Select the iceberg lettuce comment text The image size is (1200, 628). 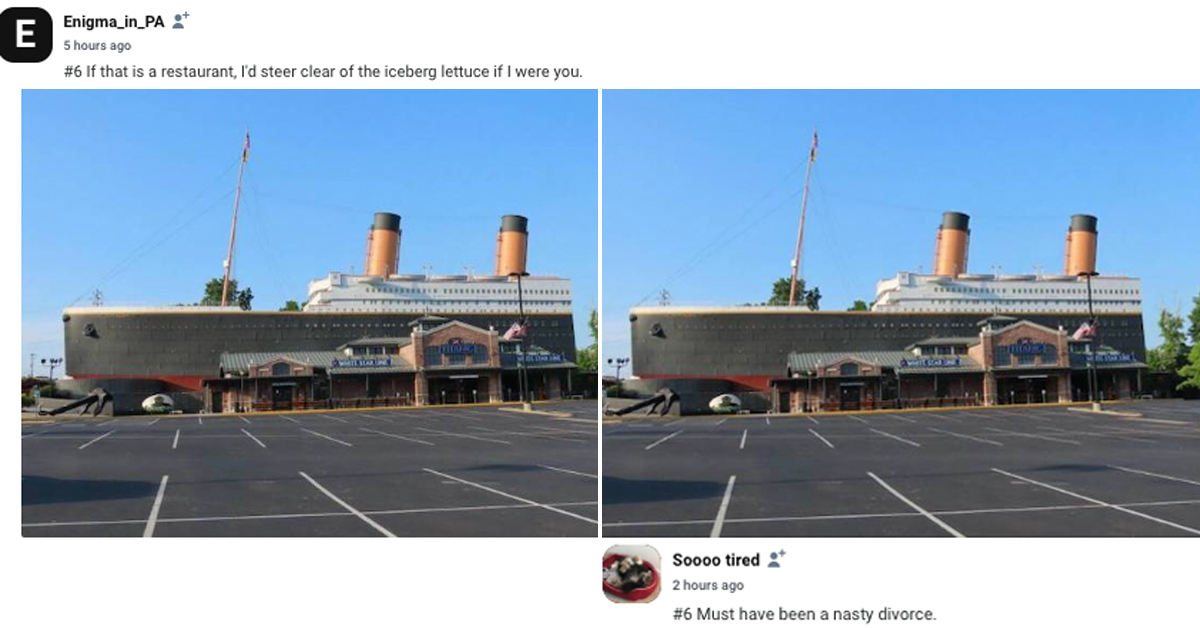click(x=322, y=72)
